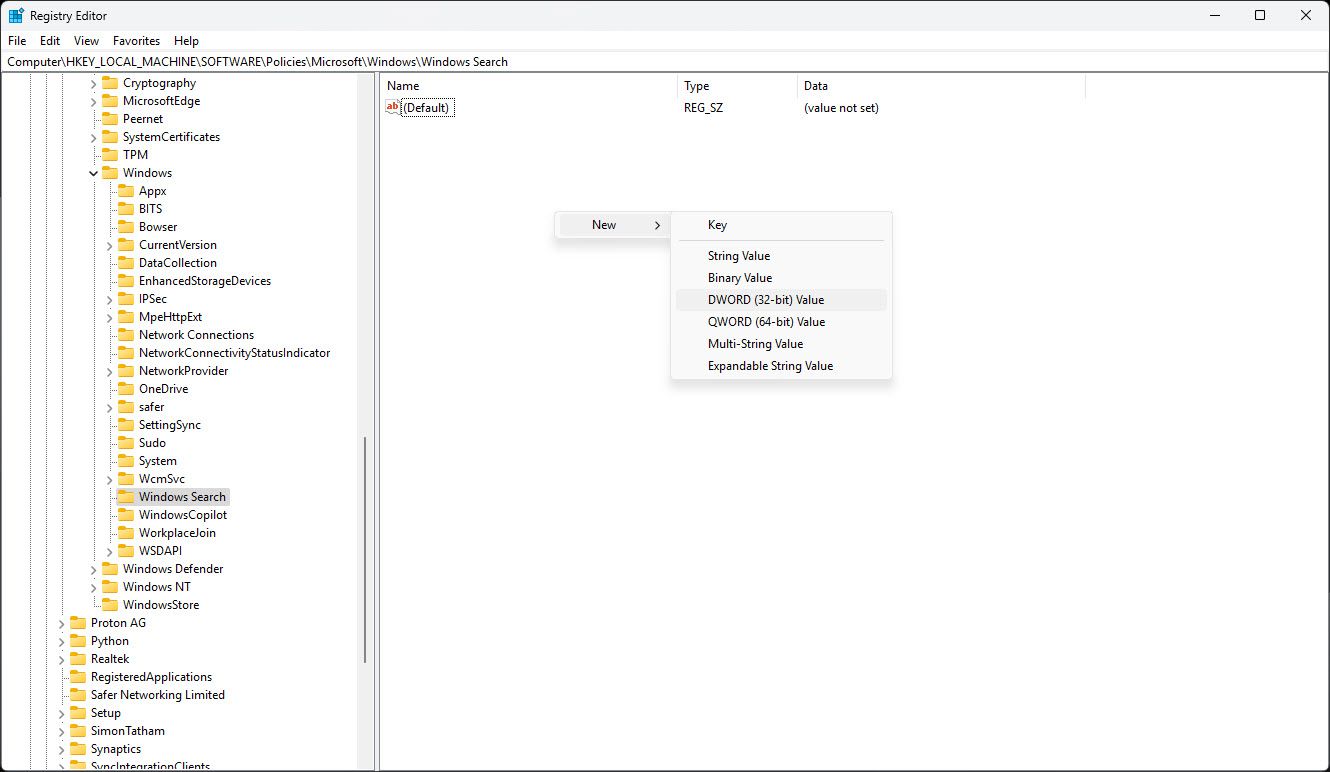The image size is (1330, 772).
Task: Choose Expandable String Value from submenu
Action: pos(781,366)
